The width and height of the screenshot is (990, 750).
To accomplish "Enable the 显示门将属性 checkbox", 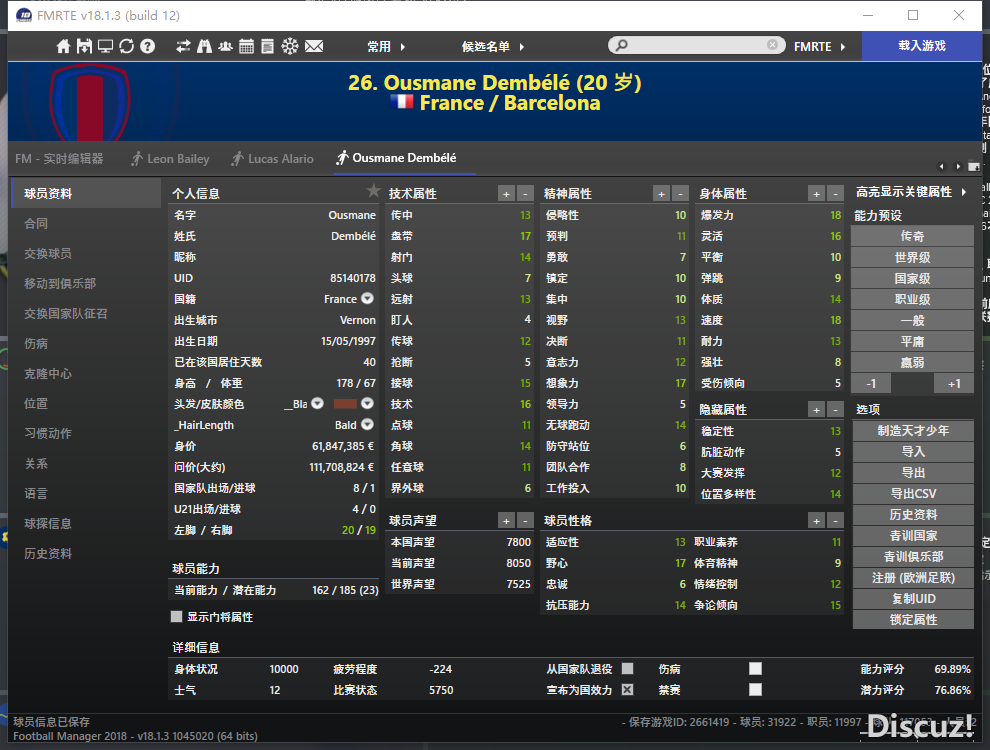I will pos(177,617).
